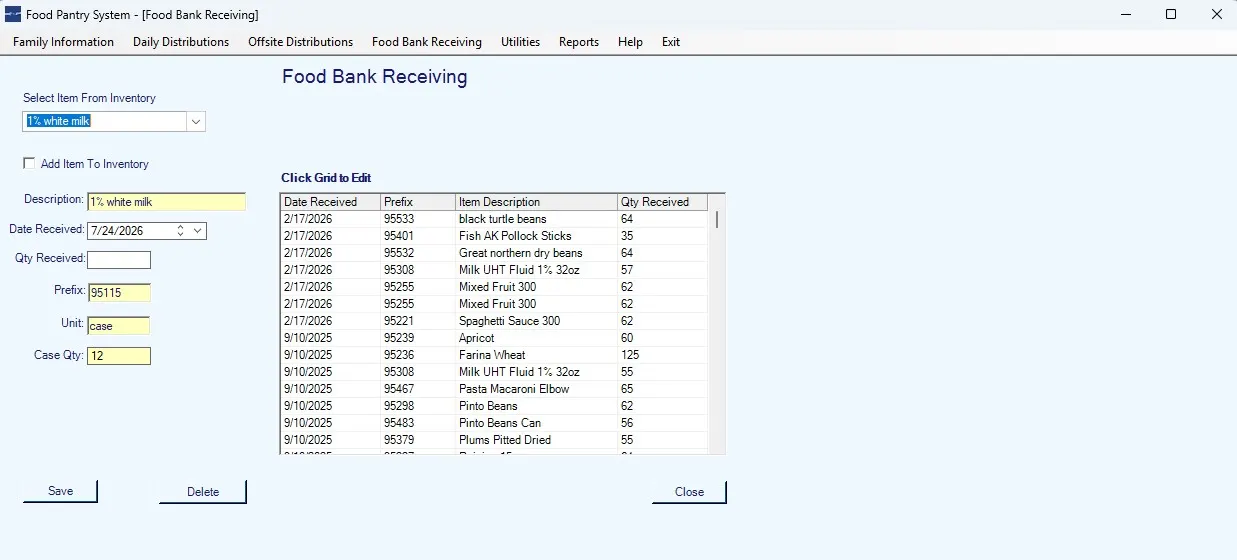Expand the Select Item From Inventory dropdown
This screenshot has height=560, width=1237.
[196, 121]
